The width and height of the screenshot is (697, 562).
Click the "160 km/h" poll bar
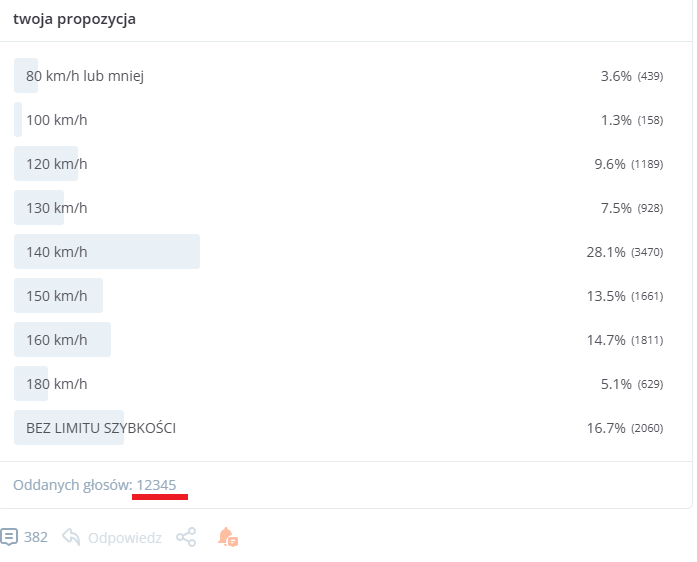click(x=57, y=340)
